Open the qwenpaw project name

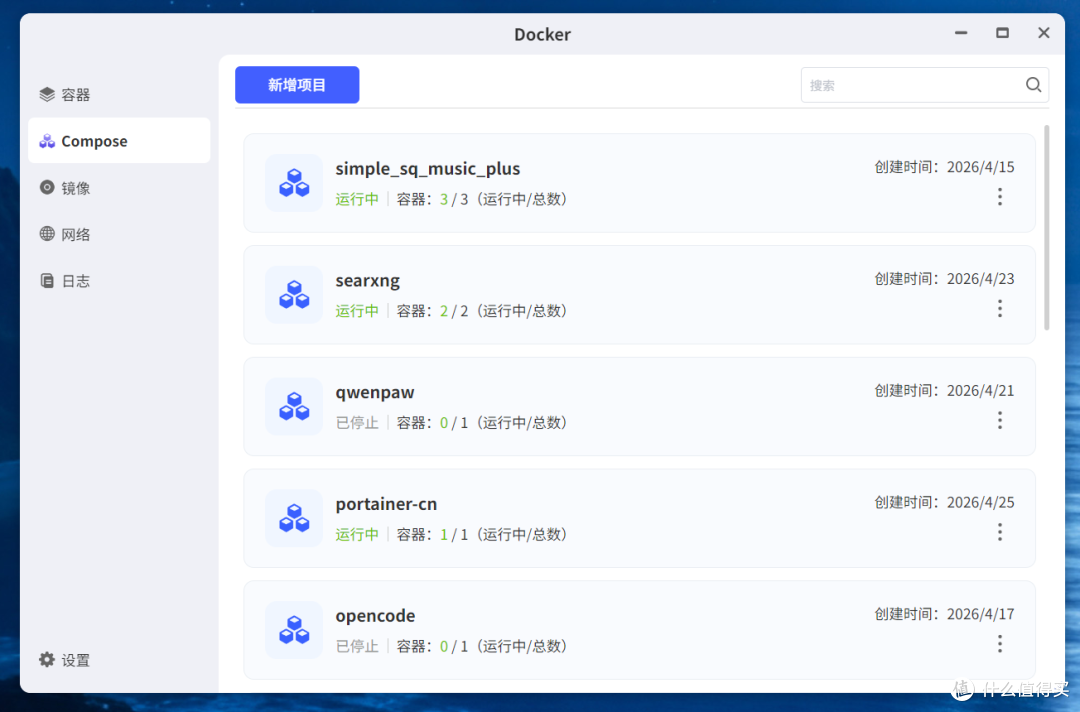[x=375, y=392]
